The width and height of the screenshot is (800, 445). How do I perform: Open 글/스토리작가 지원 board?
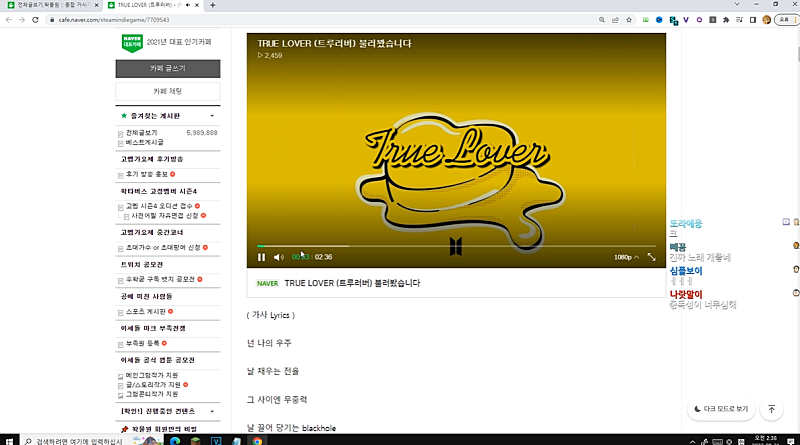[153, 385]
